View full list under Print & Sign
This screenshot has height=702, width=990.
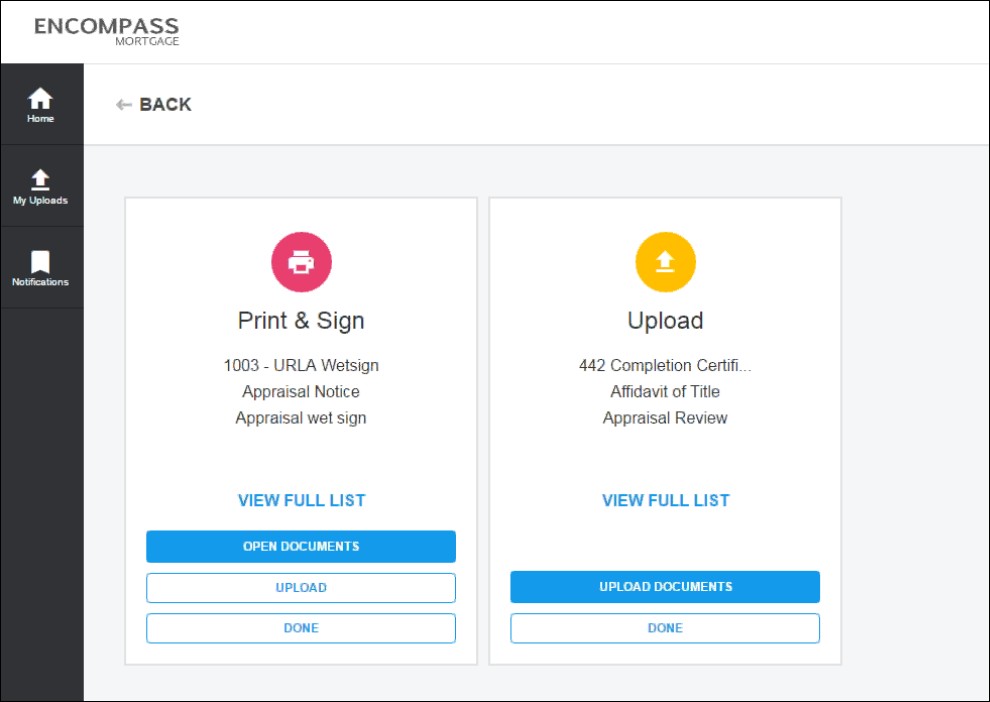(x=301, y=501)
